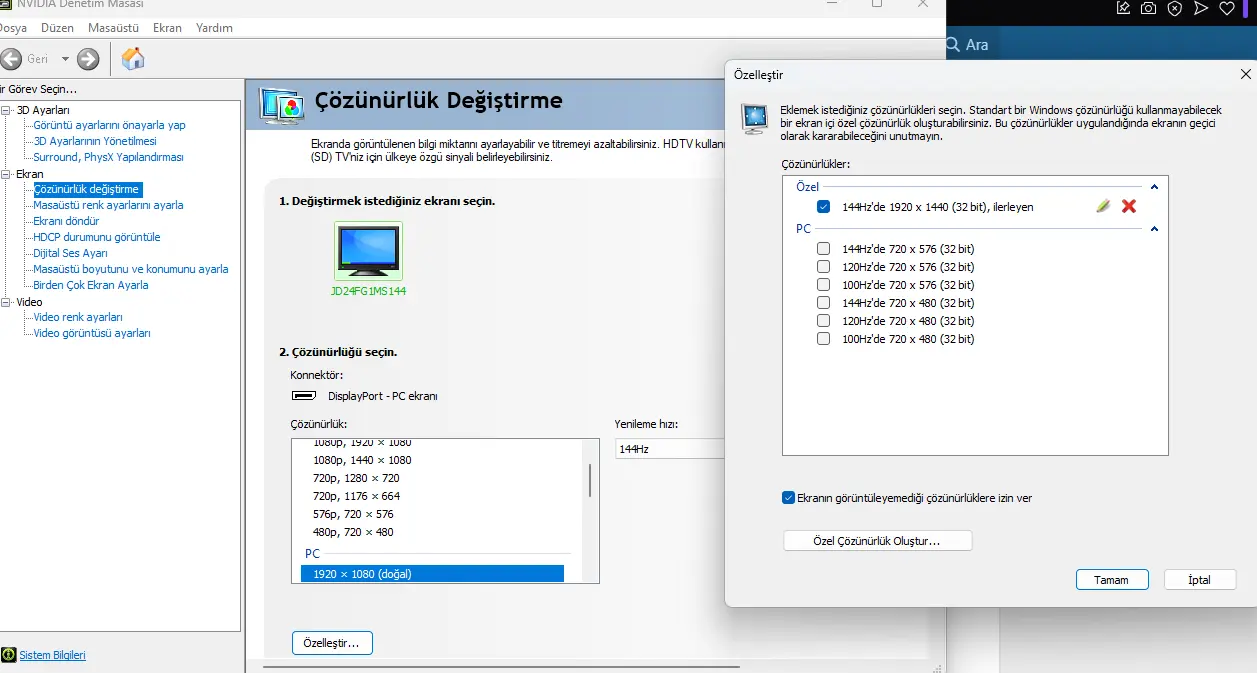The width and height of the screenshot is (1257, 673).
Task: Go back with the Geri arrow
Action: tap(10, 59)
